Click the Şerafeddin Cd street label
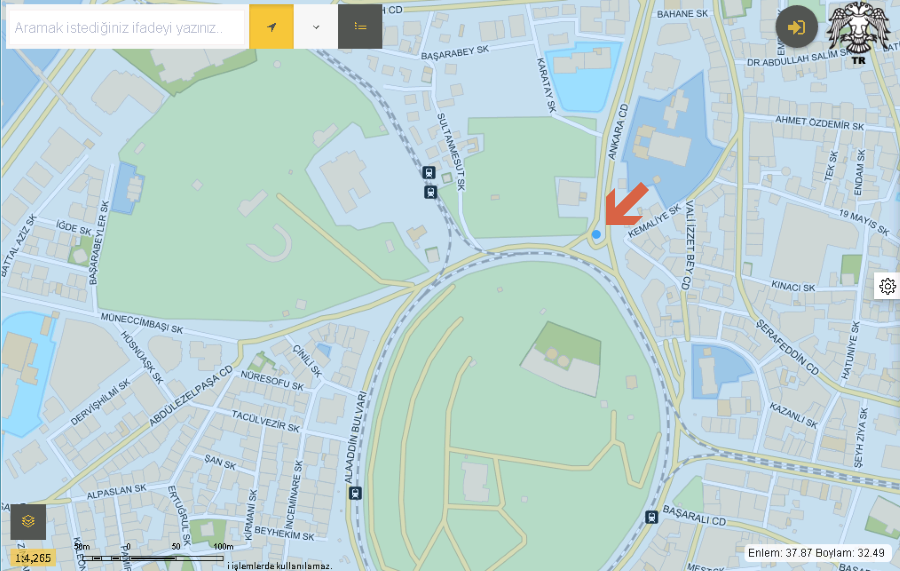 click(x=787, y=347)
